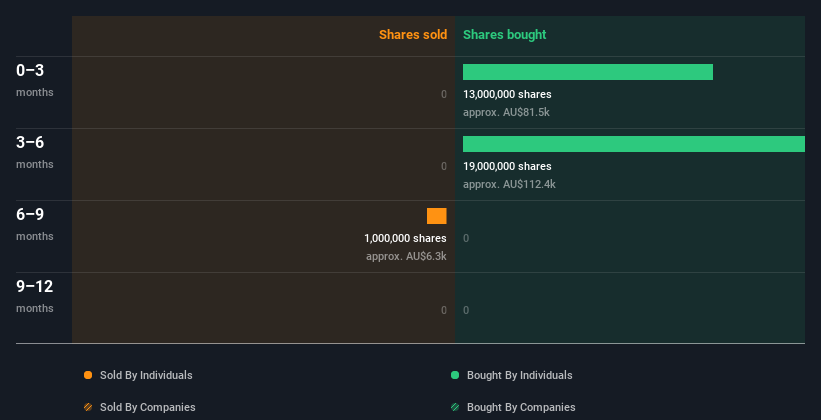The width and height of the screenshot is (821, 420).
Task: Click the 1,000,000 shares sold label
Action: tap(405, 238)
